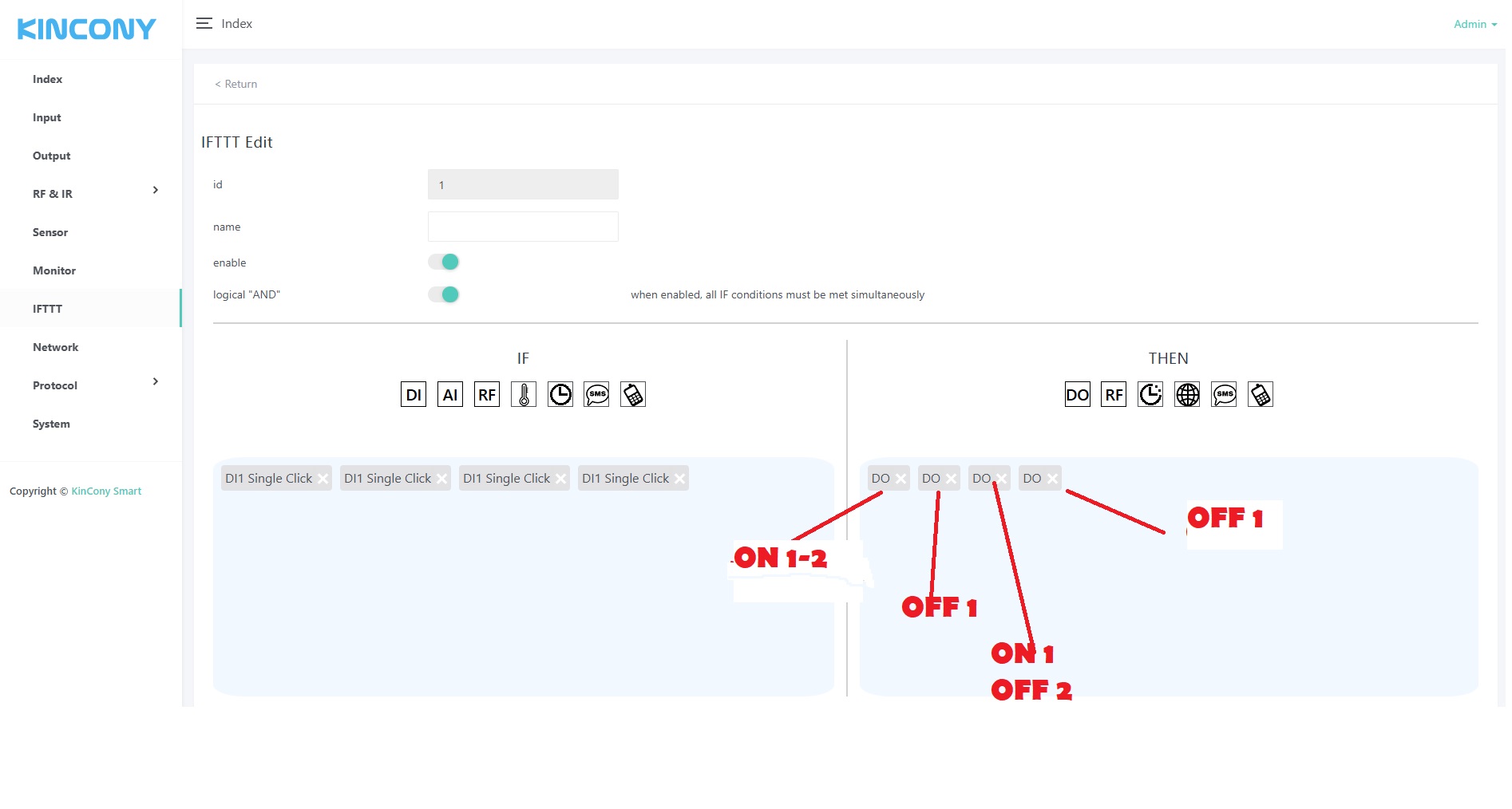The height and width of the screenshot is (809, 1512).
Task: Add an SMS action under THEN
Action: click(1224, 394)
